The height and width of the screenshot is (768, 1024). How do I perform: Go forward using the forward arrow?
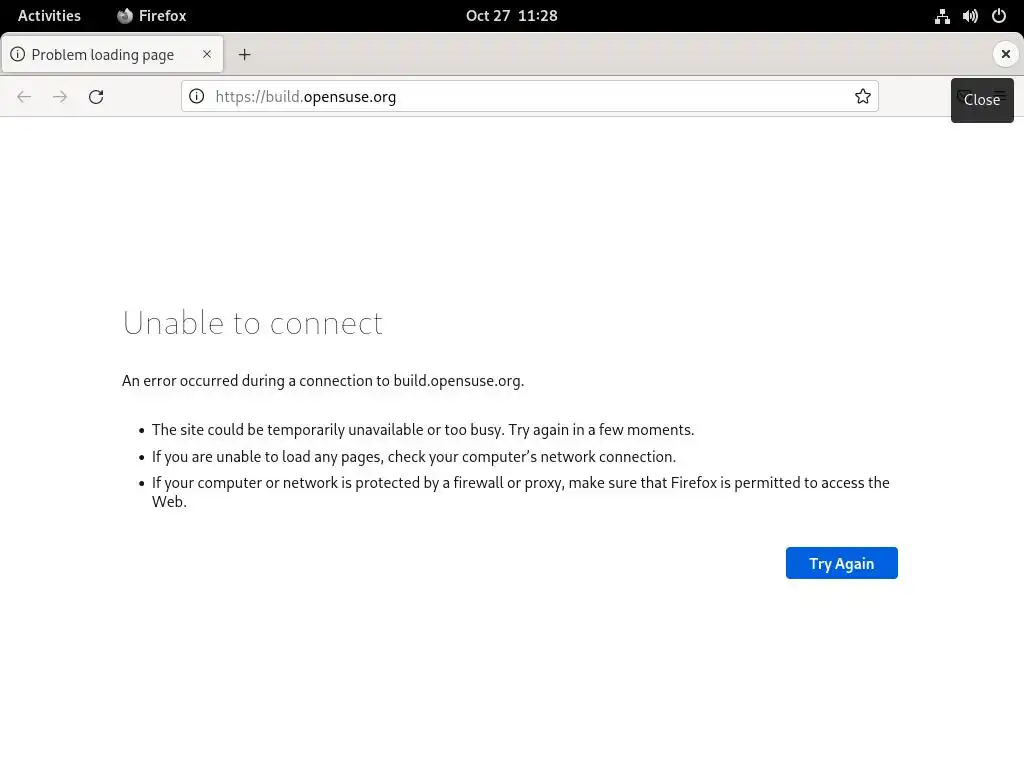point(60,97)
